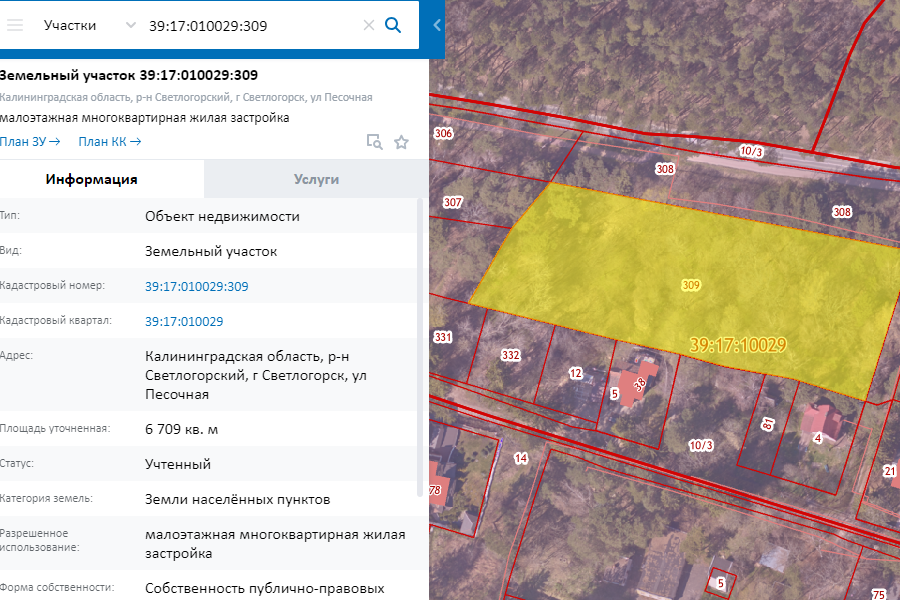
Task: Open the hamburger menu icon
Action: click(x=14, y=26)
